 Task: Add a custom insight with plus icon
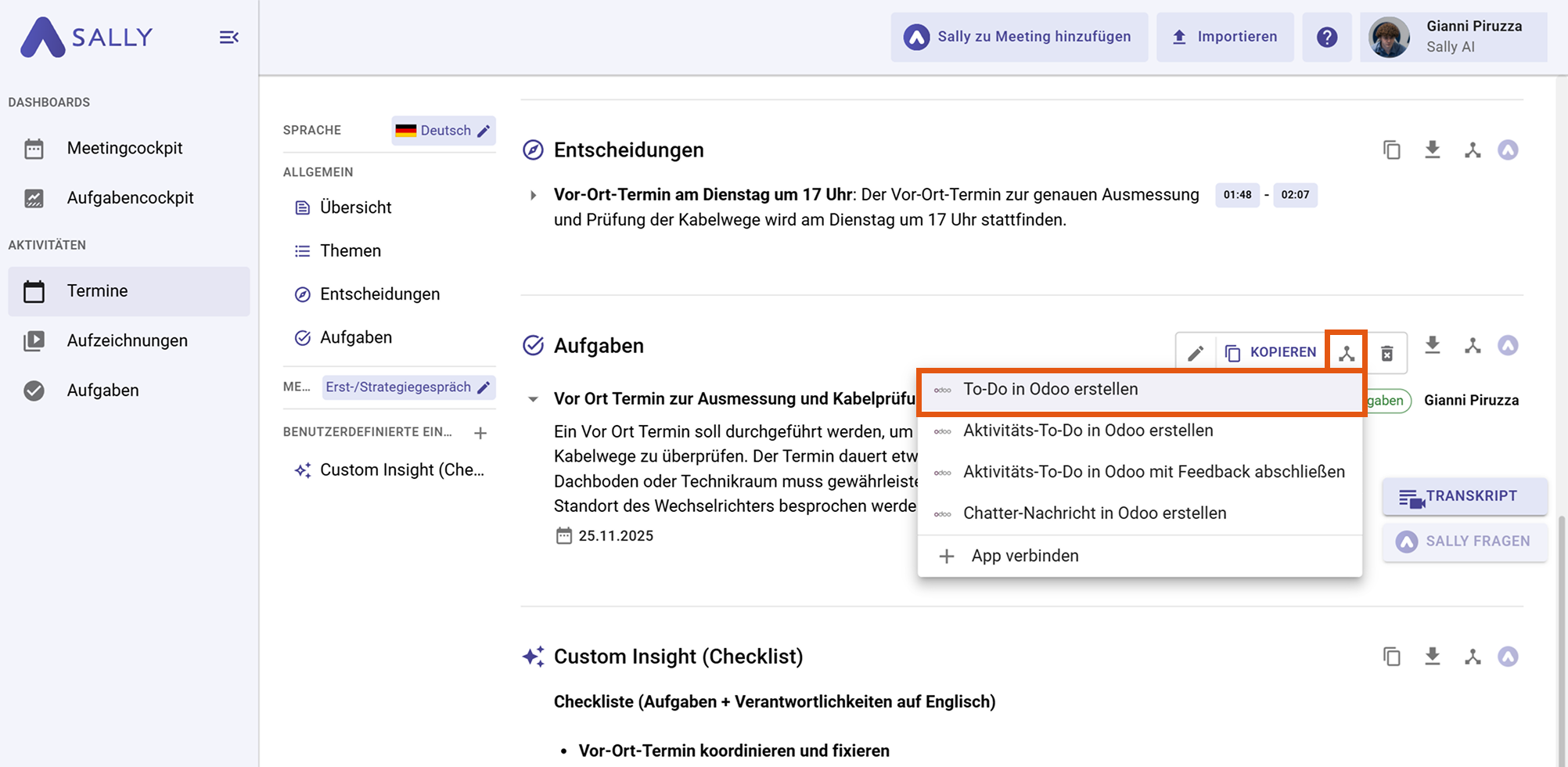480,433
